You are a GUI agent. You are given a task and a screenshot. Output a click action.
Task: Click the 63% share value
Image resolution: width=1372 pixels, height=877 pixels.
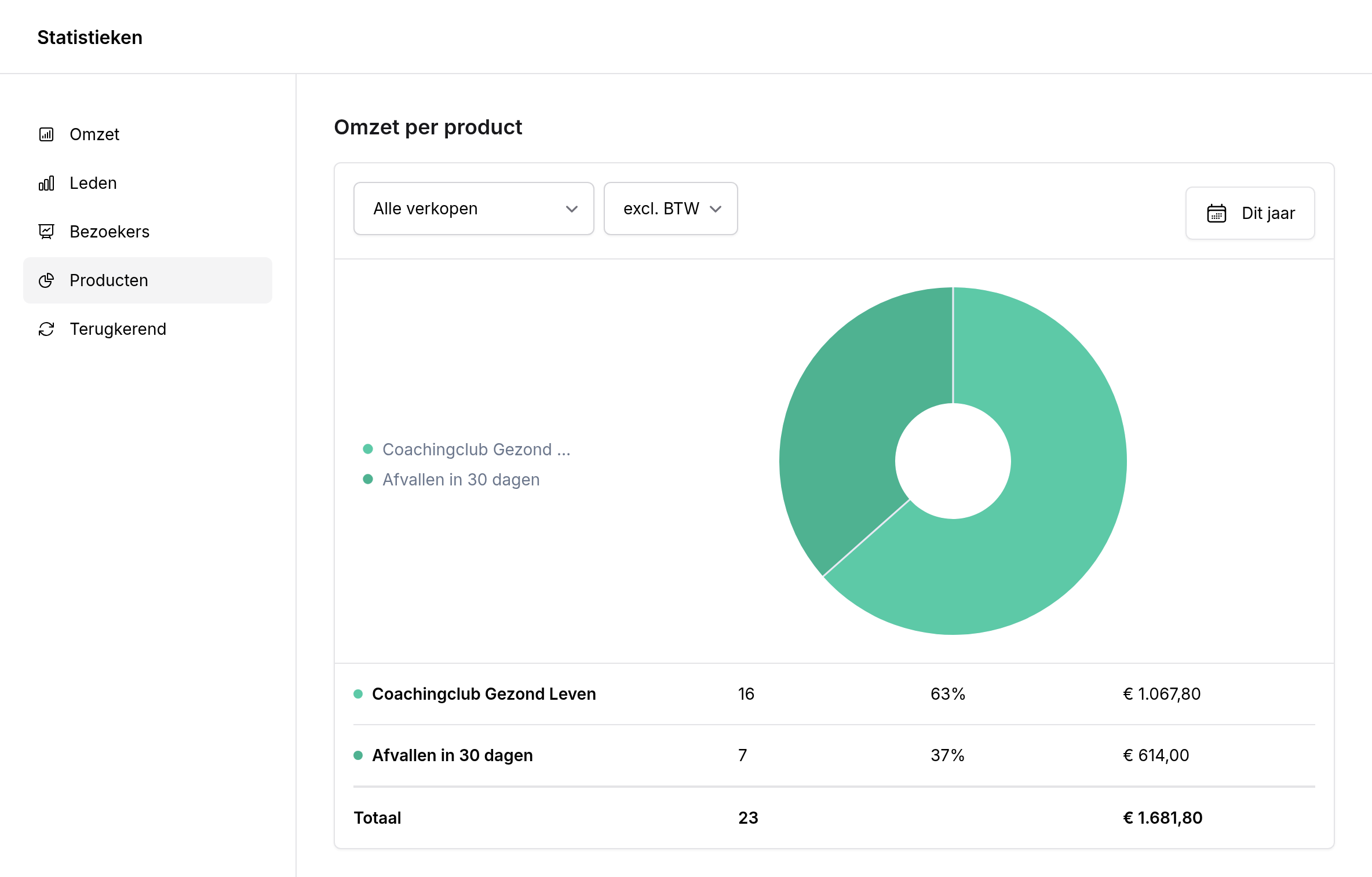pos(948,694)
